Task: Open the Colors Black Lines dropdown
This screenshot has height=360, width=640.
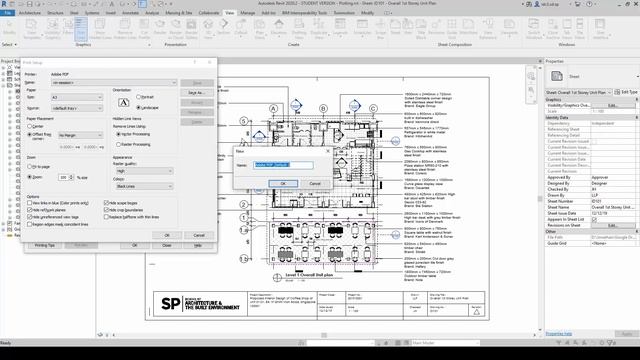Action: pyautogui.click(x=144, y=187)
